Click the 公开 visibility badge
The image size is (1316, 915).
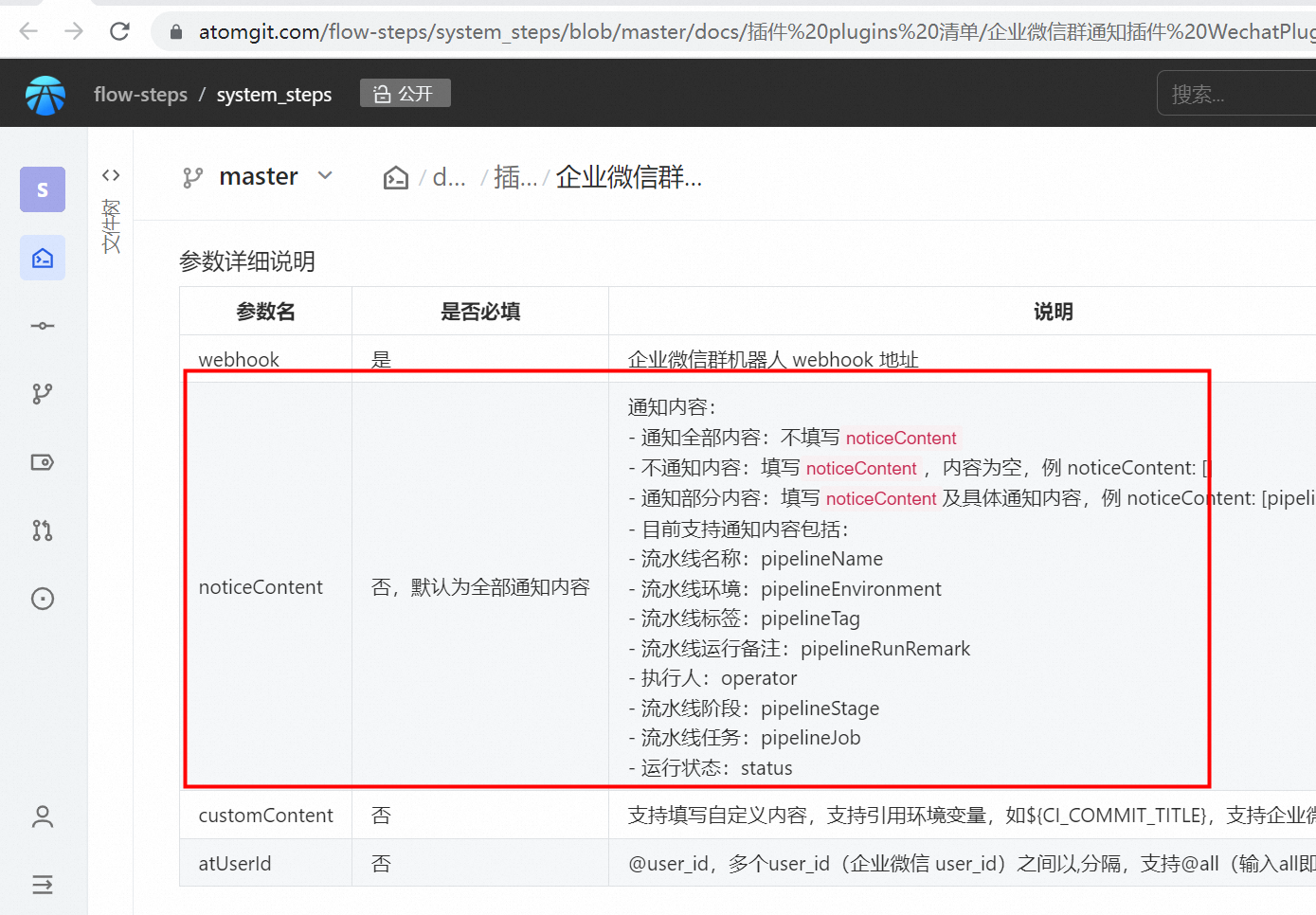[405, 94]
